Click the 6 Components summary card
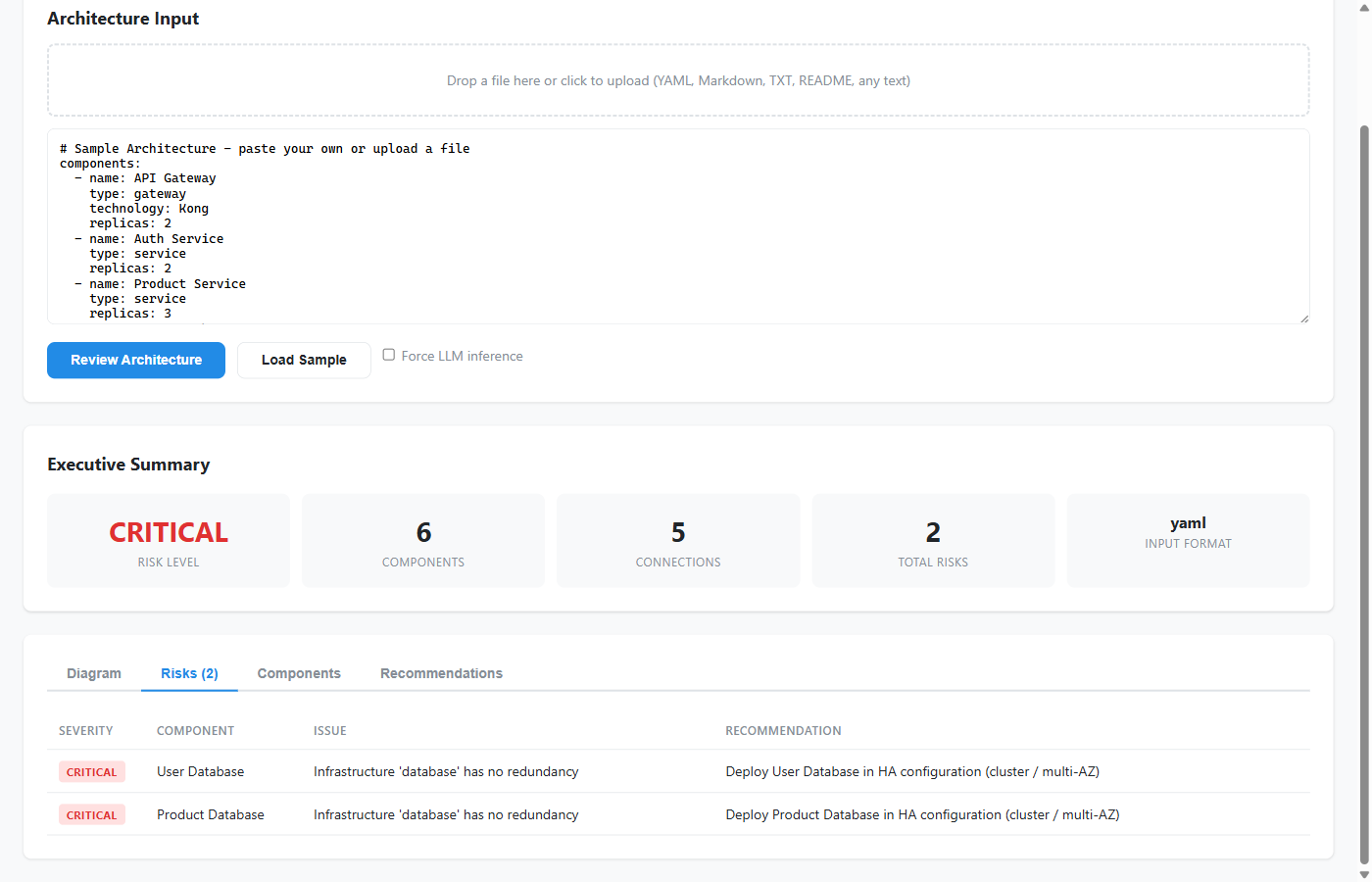Viewport: 1372px width, 882px height. pos(423,541)
